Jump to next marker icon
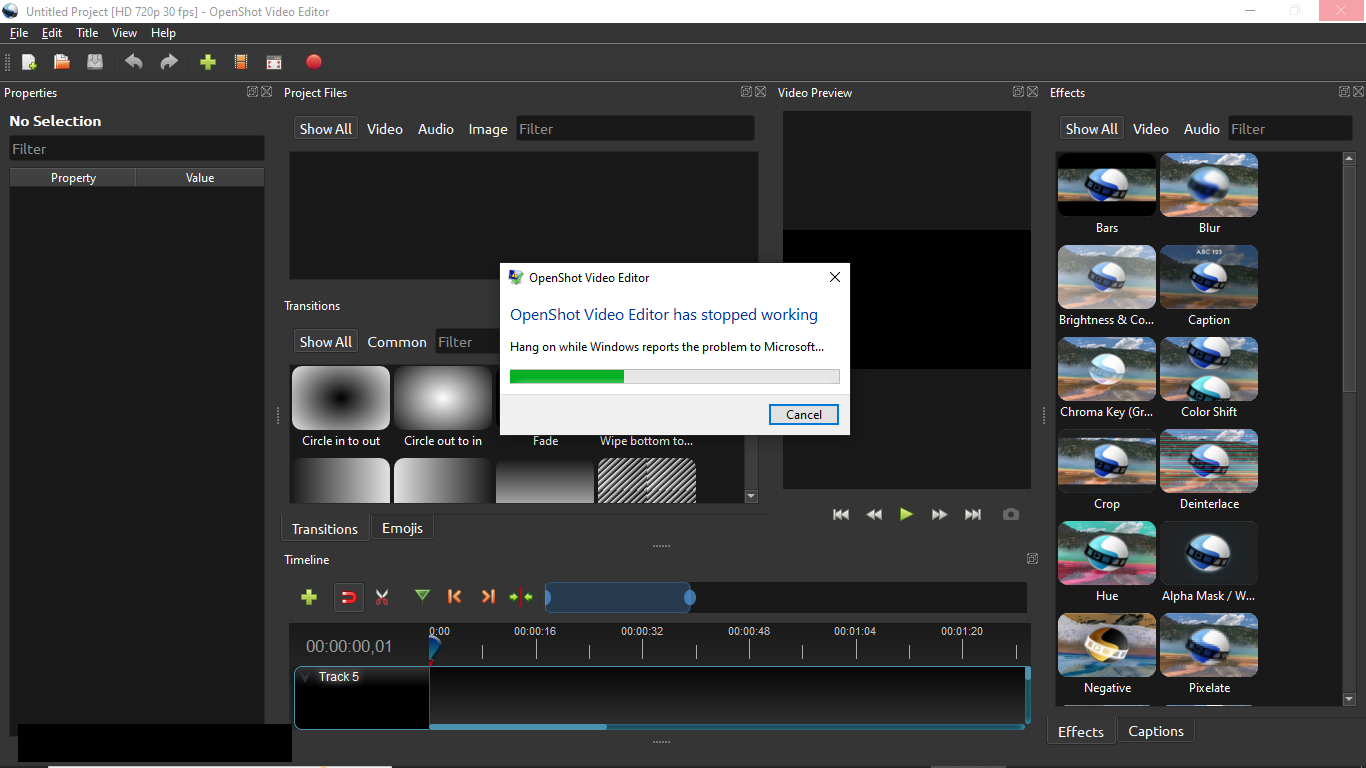 tap(488, 596)
